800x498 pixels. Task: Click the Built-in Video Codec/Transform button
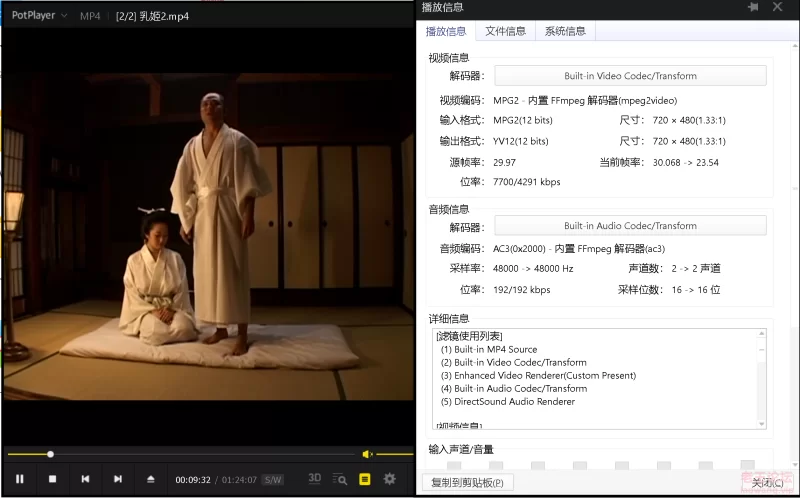point(630,76)
